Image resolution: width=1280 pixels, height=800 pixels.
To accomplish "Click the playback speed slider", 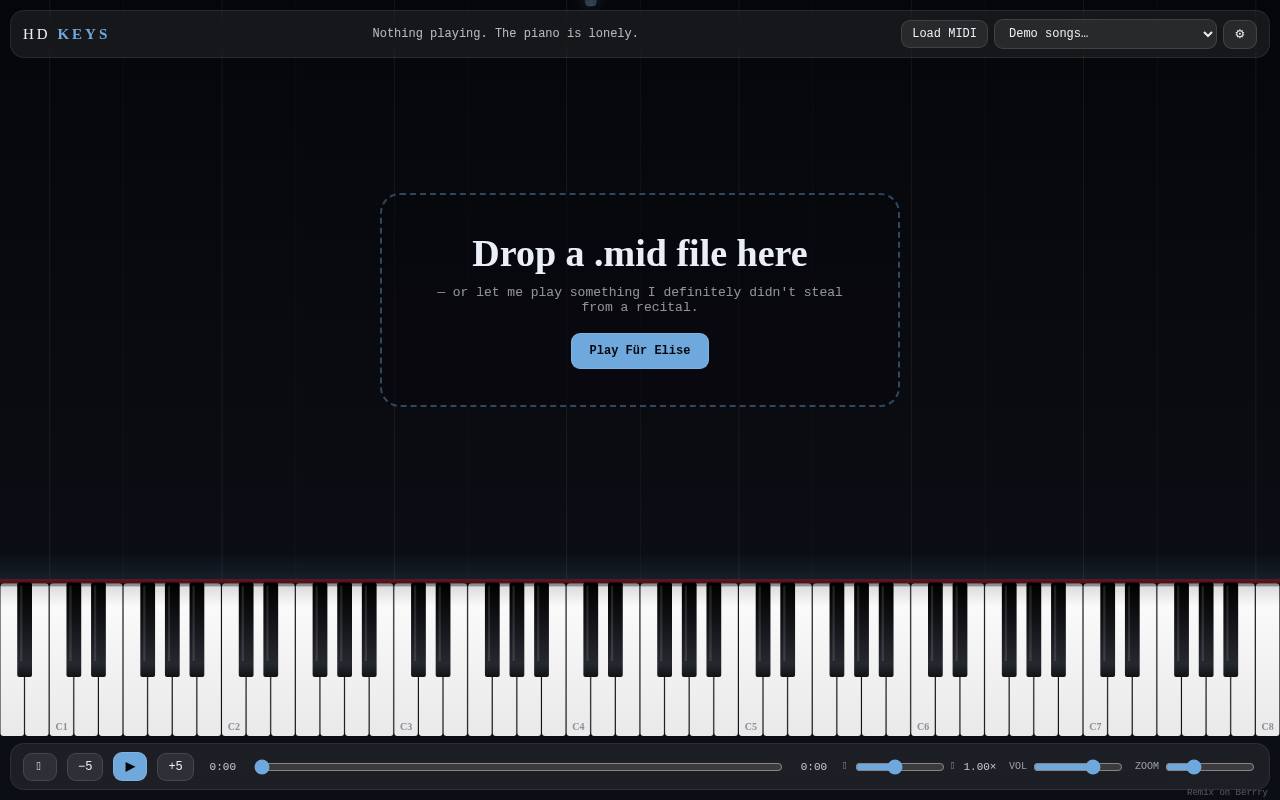I will [900, 767].
